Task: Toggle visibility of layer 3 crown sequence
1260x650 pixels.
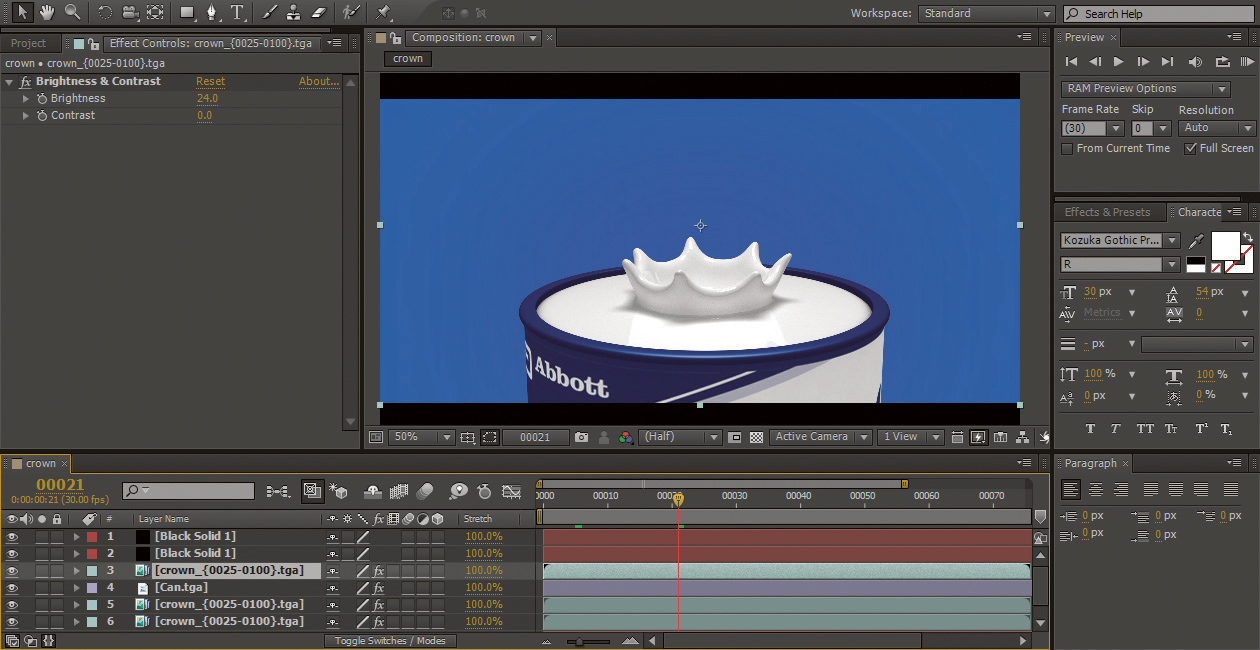Action: (12, 570)
